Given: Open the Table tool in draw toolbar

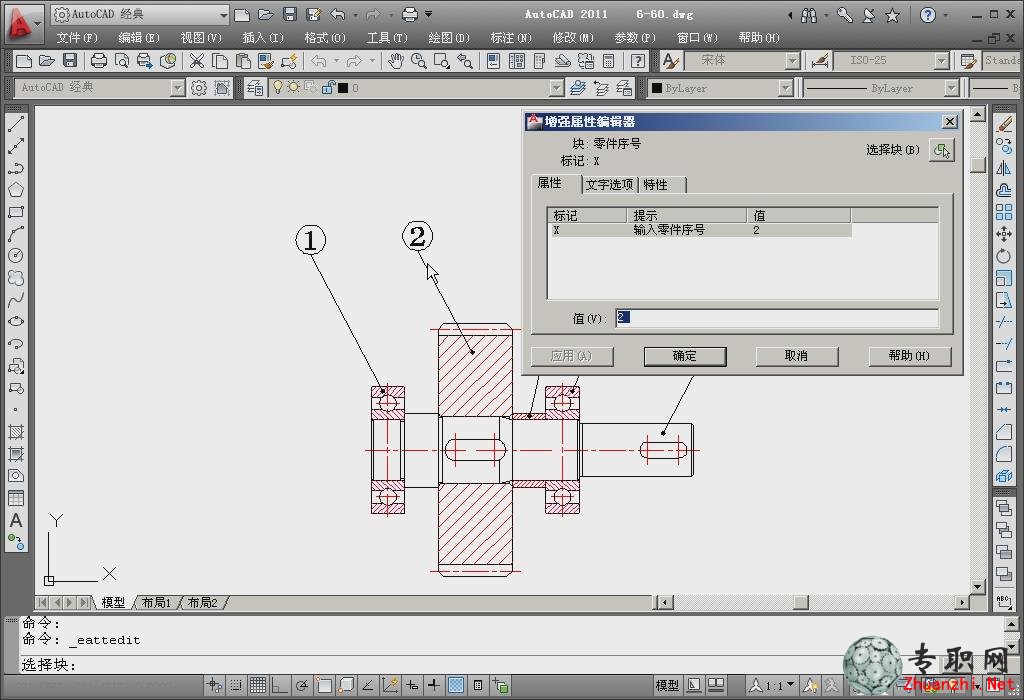Looking at the screenshot, I should coord(16,498).
